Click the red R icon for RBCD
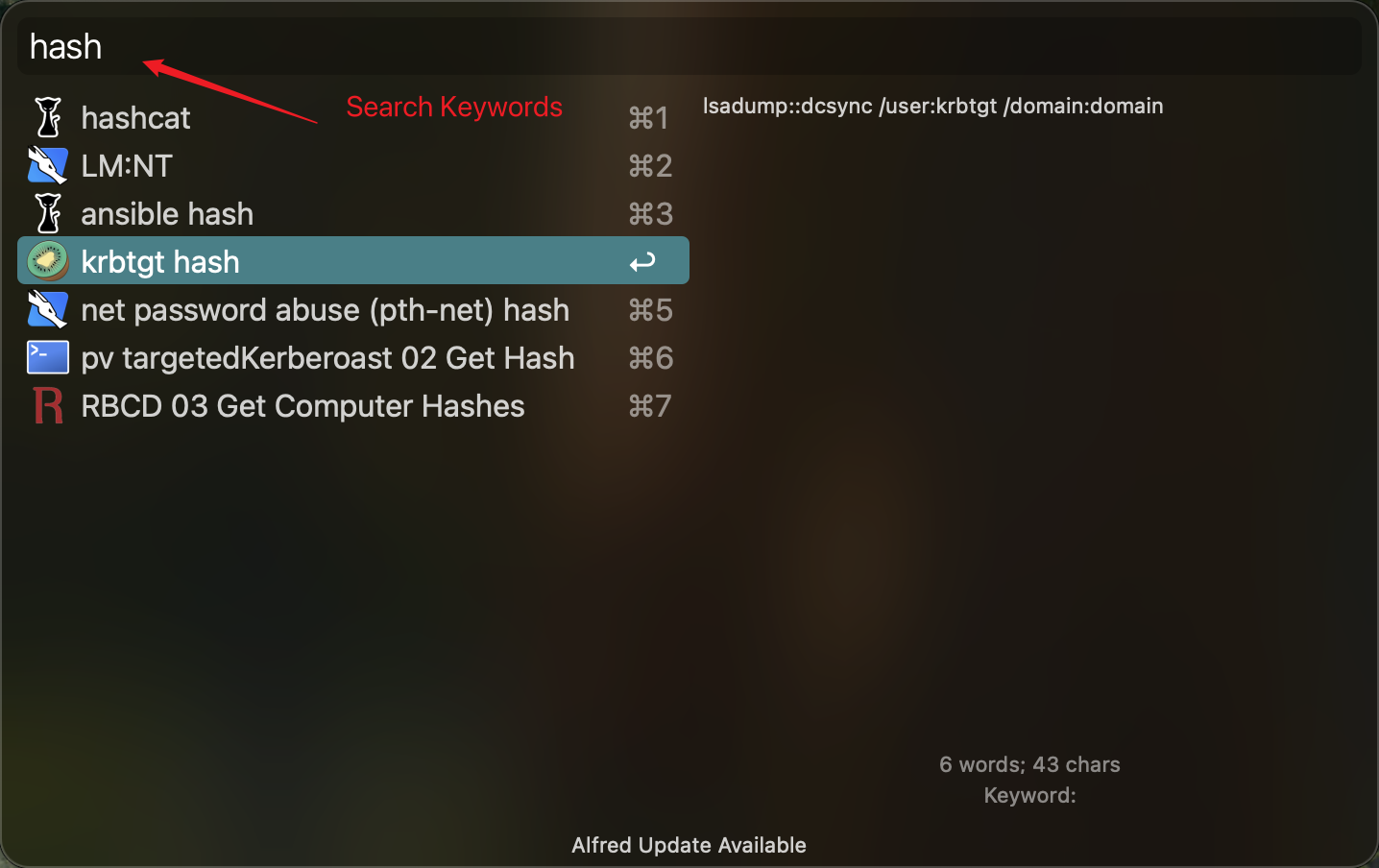Image resolution: width=1379 pixels, height=868 pixels. click(48, 405)
